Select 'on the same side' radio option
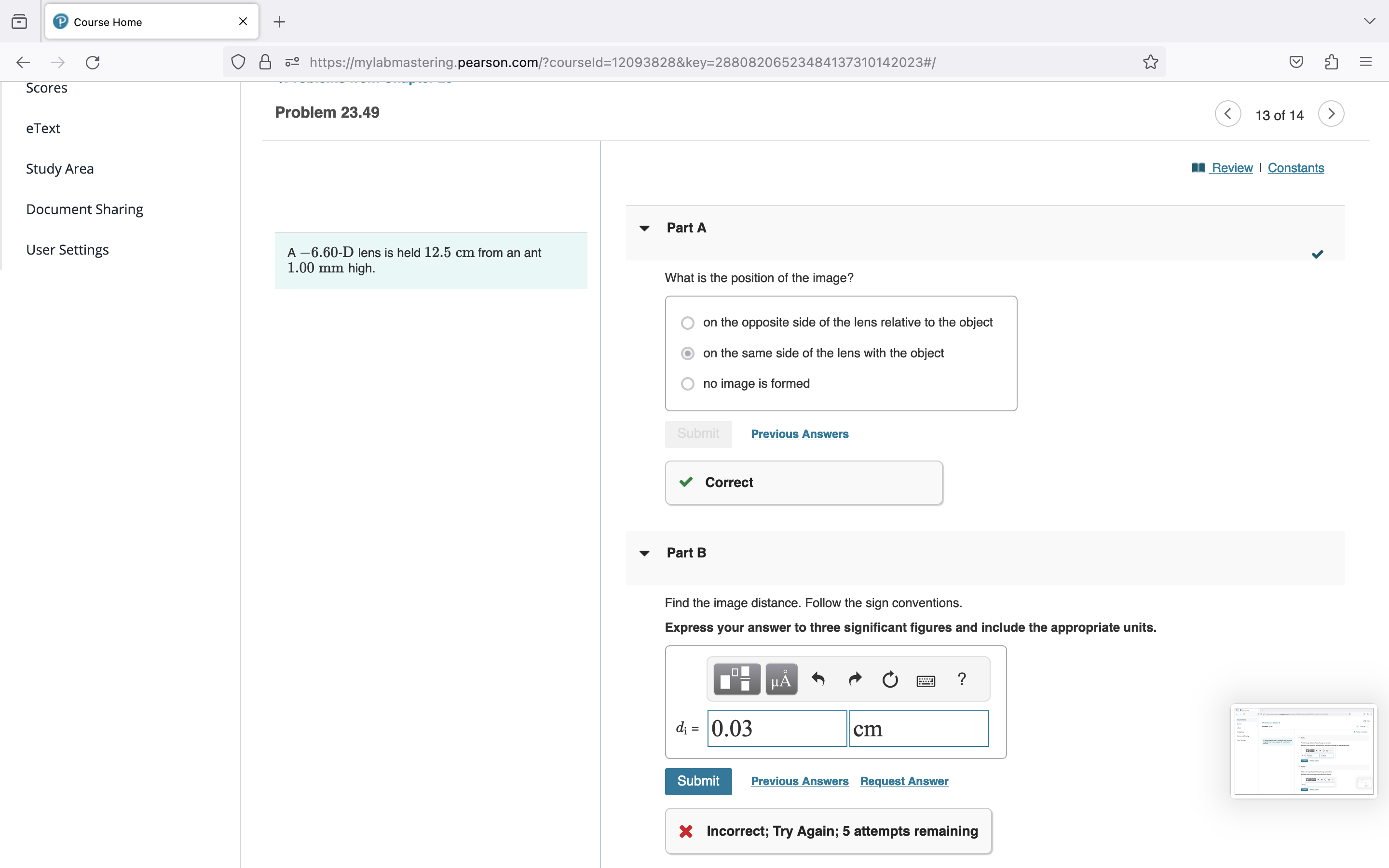This screenshot has width=1389, height=868. coord(687,353)
